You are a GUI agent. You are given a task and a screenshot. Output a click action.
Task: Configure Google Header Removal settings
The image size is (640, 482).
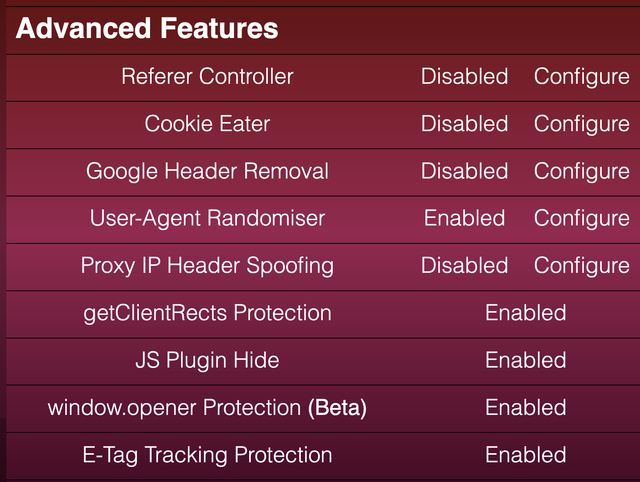582,172
